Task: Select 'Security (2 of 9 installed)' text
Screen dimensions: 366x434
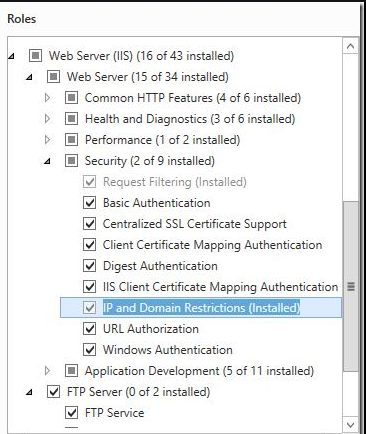Action: 150,161
